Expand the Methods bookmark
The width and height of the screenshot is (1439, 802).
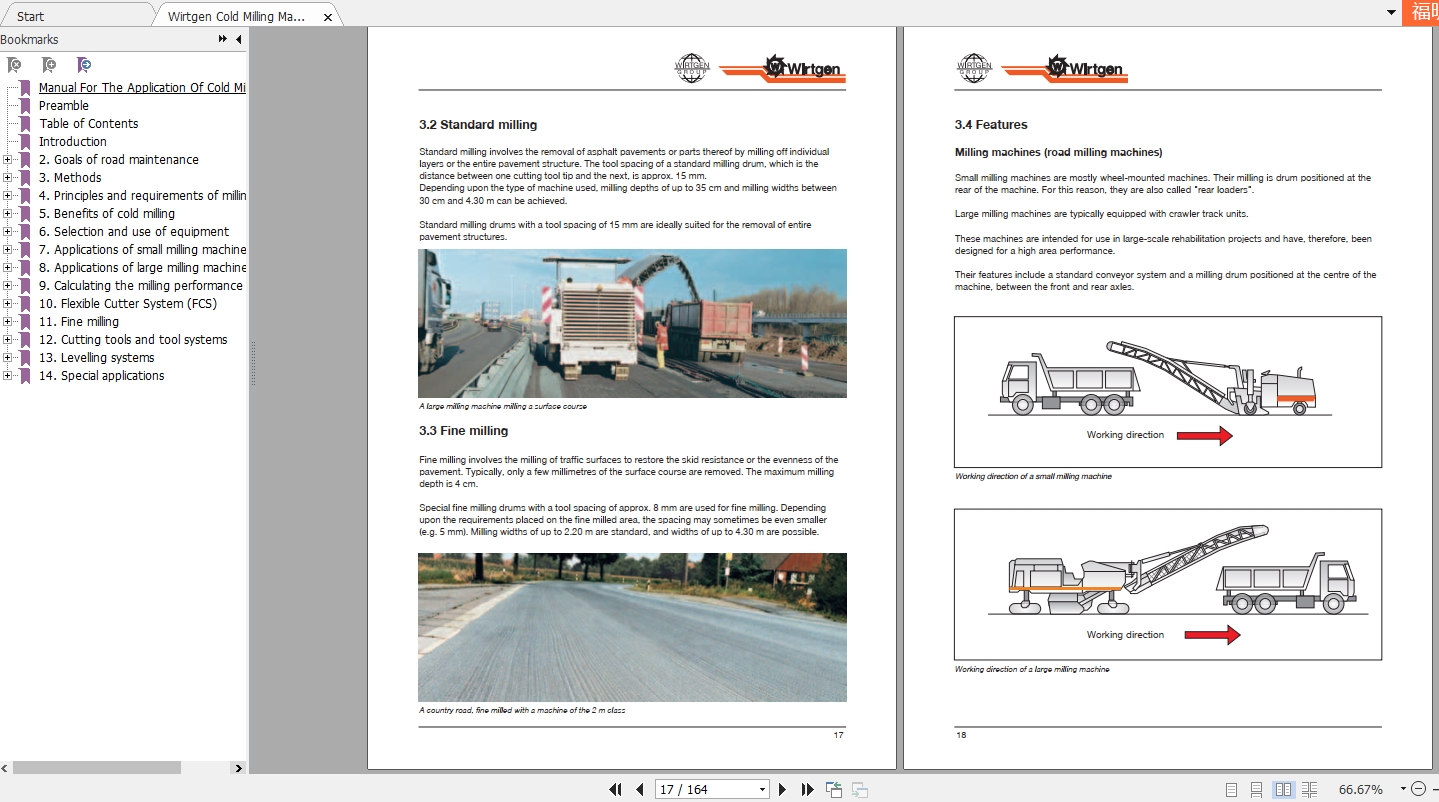(9, 178)
